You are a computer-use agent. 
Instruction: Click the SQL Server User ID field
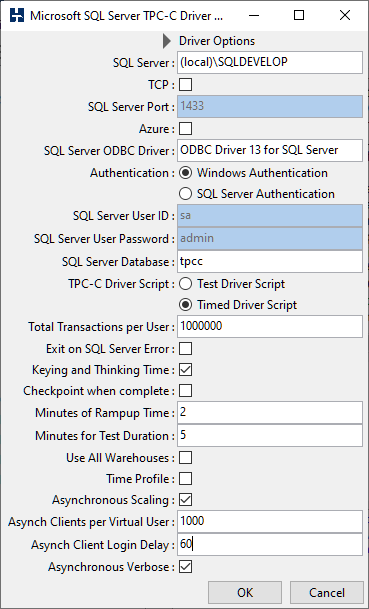270,216
